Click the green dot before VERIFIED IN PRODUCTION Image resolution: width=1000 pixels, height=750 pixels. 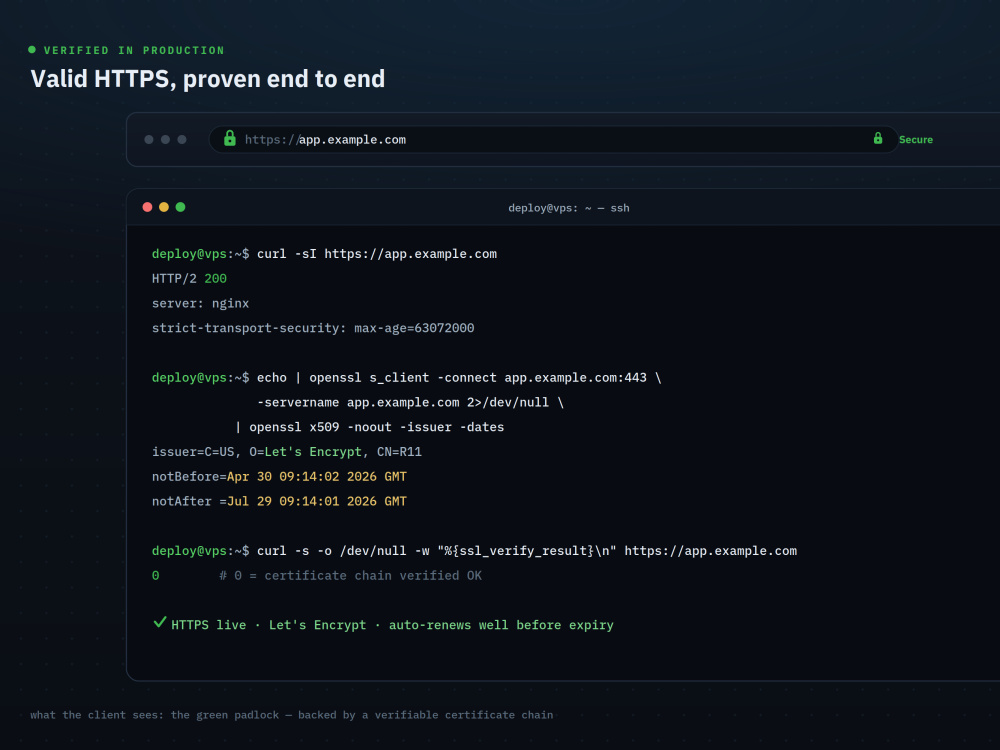pos(32,50)
